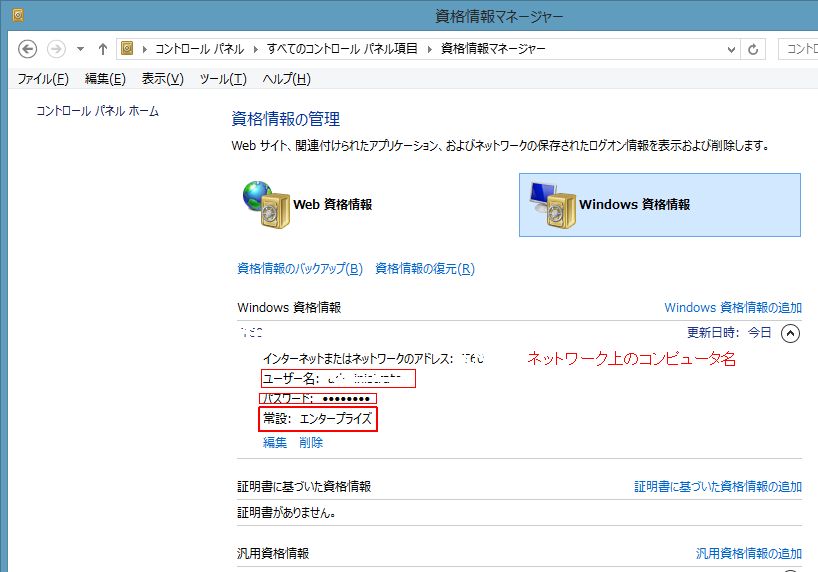Click the Windows 資格情報 computer safe icon
Viewport: 818px width, 572px height.
[x=551, y=203]
